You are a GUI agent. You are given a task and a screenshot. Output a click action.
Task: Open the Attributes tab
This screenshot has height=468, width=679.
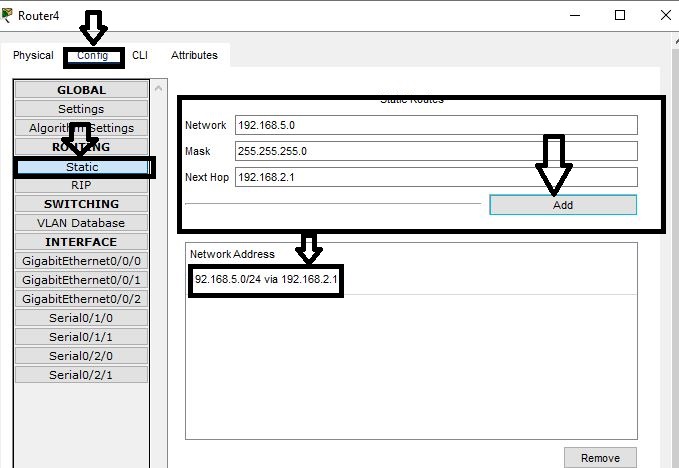[x=194, y=56]
